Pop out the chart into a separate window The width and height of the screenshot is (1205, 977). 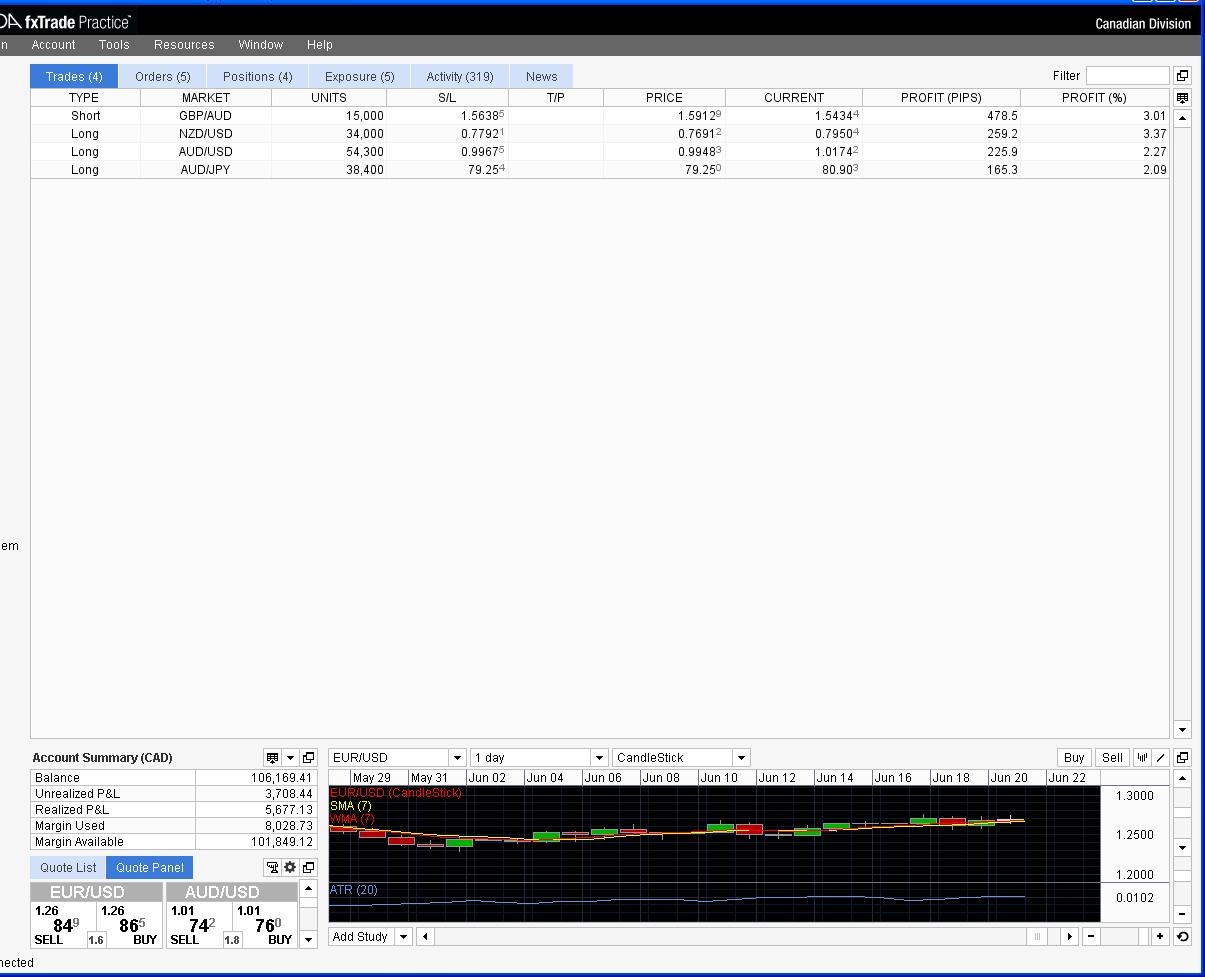[x=1183, y=758]
